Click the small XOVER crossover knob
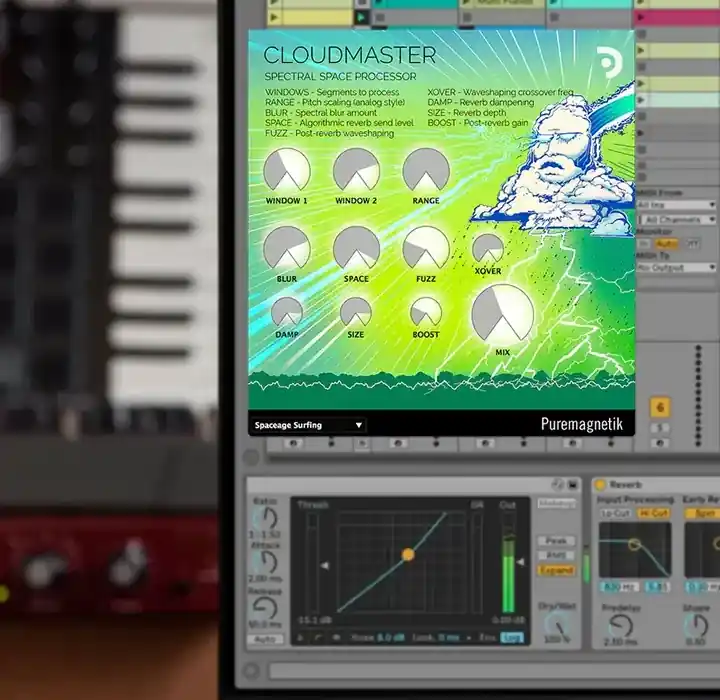720x700 pixels. click(488, 248)
